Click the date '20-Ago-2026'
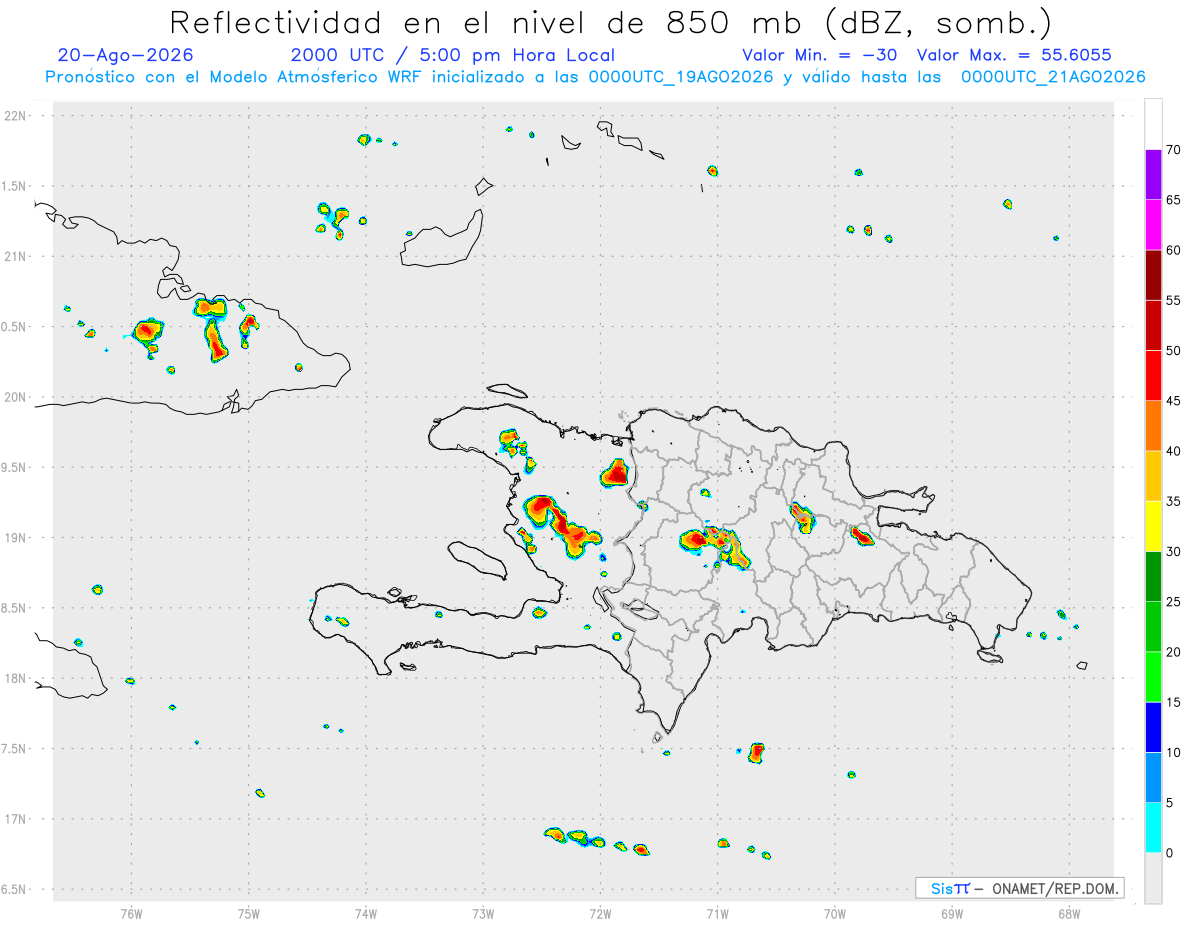 coord(126,55)
